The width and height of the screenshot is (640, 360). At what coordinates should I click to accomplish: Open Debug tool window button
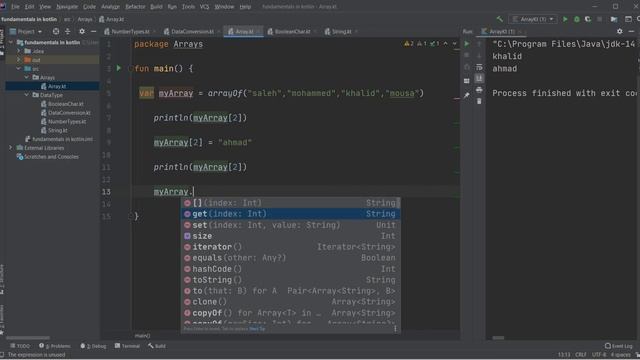[x=93, y=346]
